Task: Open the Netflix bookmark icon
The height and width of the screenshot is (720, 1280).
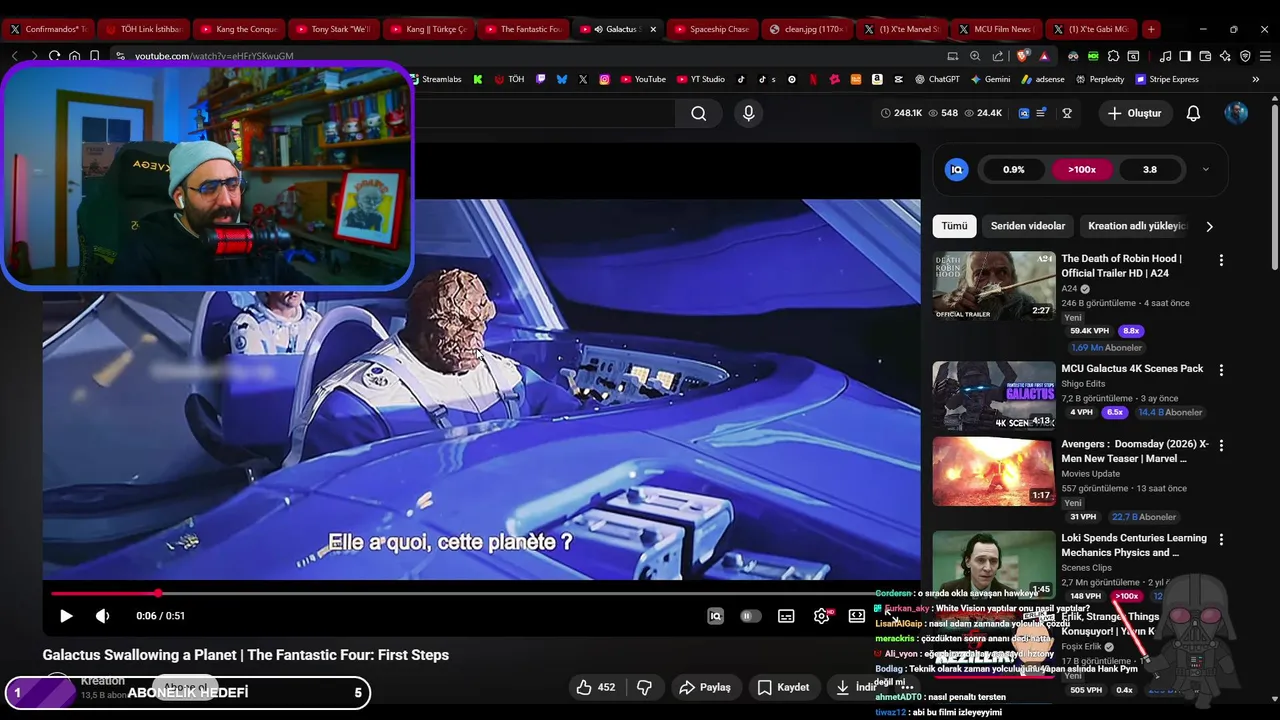Action: point(813,79)
